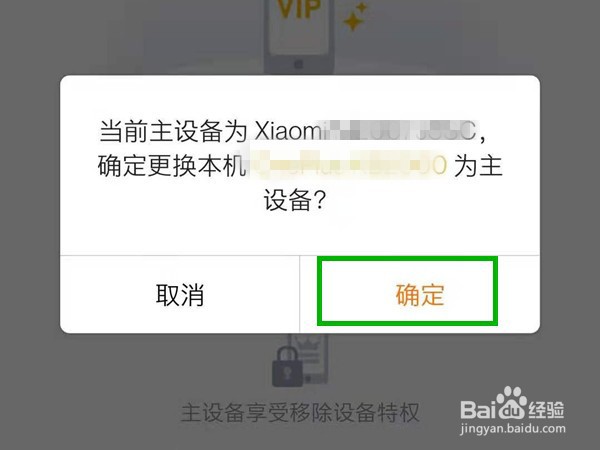Image resolution: width=600 pixels, height=450 pixels.
Task: Tap the 为主 text at the line end
Action: tap(478, 165)
